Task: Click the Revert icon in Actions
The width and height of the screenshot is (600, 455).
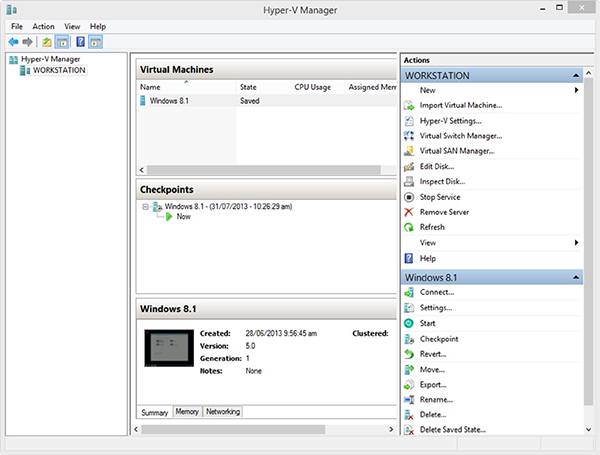Action: point(409,354)
